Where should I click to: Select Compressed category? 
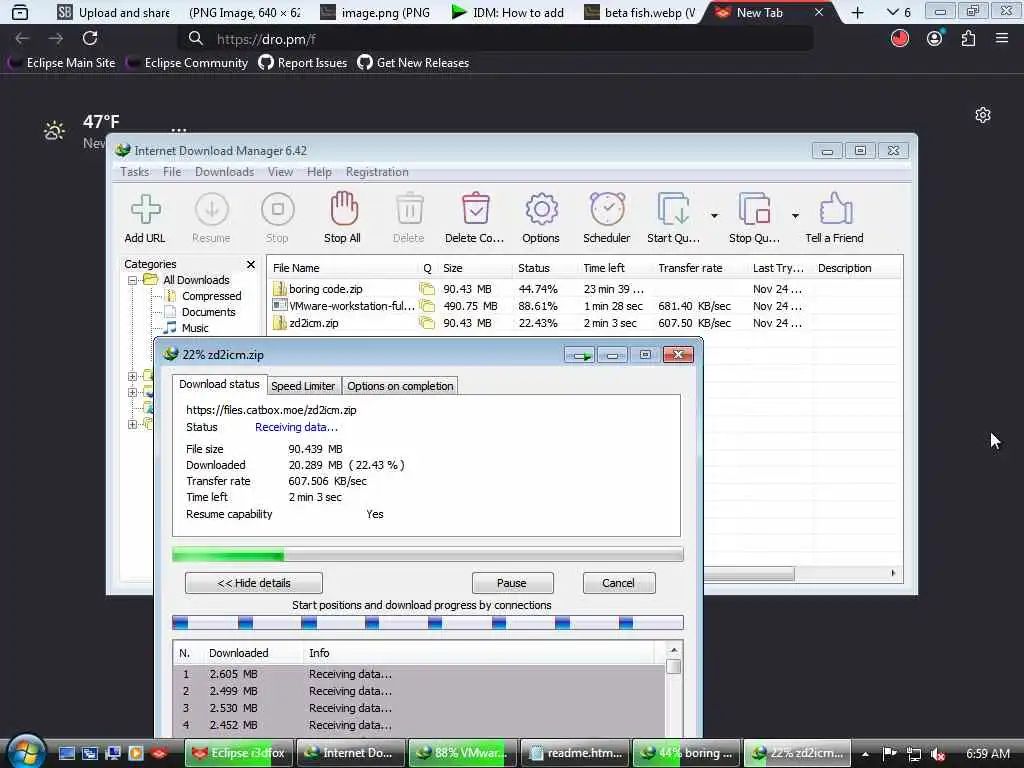click(x=211, y=296)
